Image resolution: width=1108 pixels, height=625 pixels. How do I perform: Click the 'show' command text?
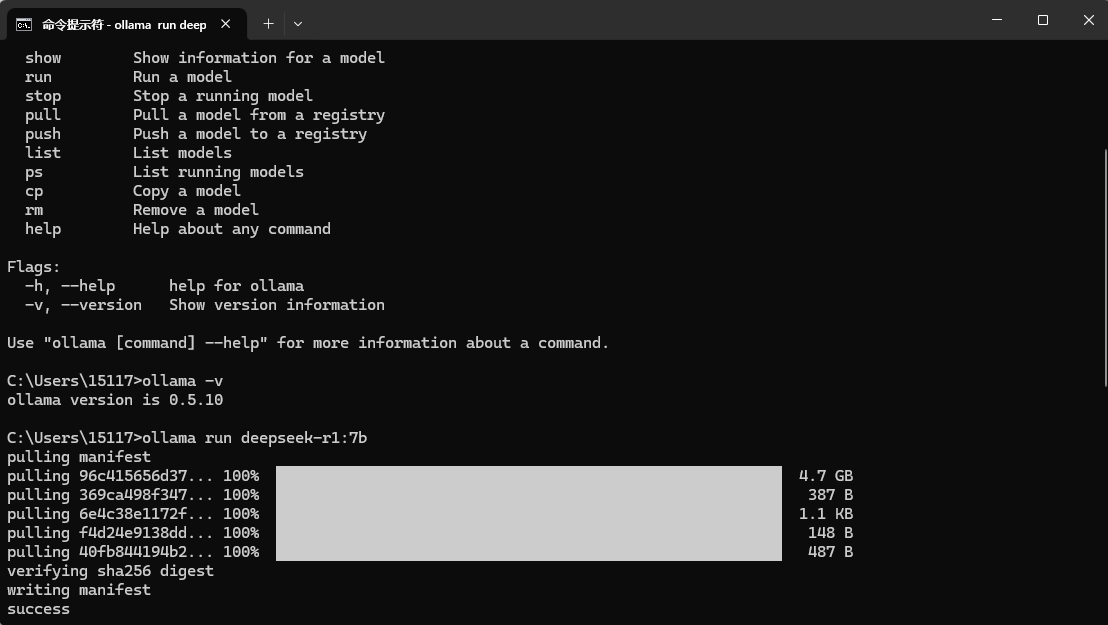[43, 58]
